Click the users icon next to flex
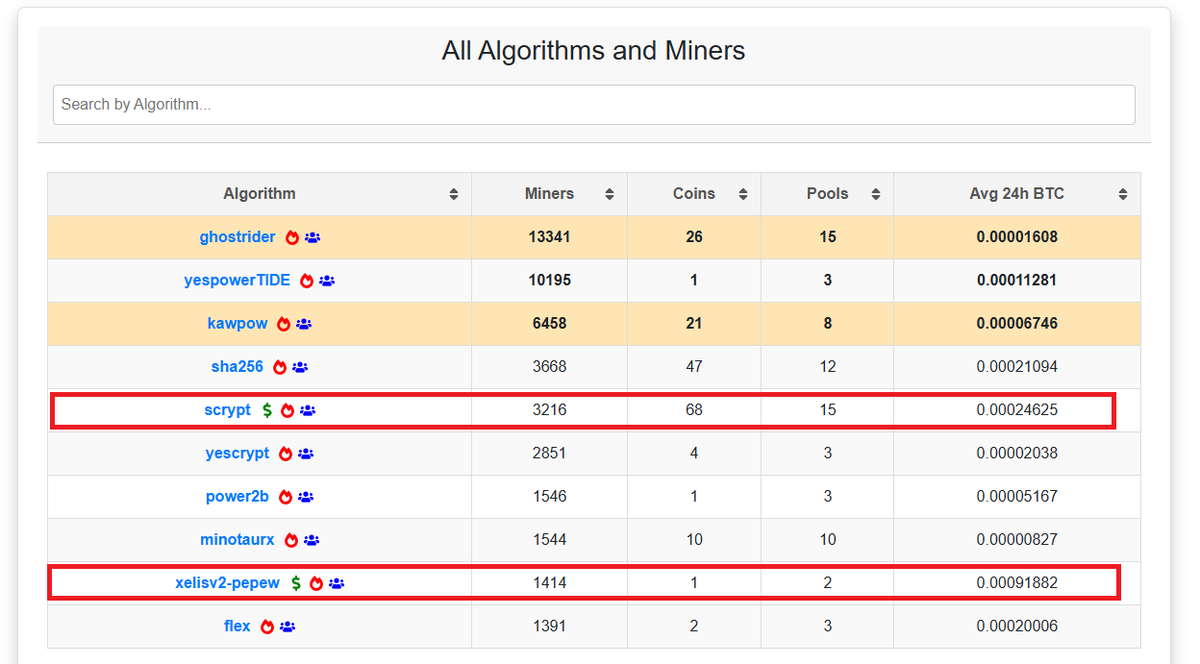 coord(288,627)
